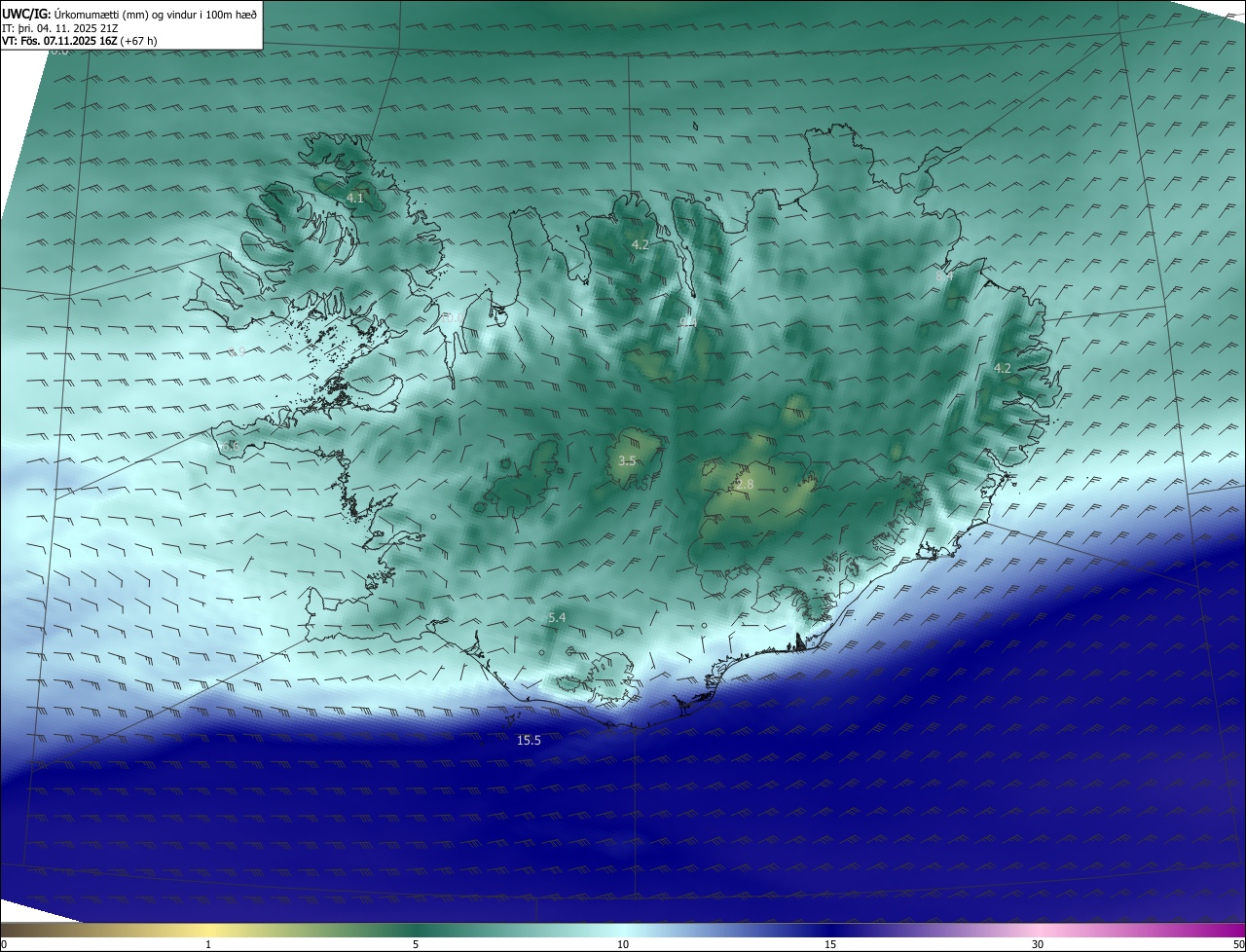Click the '30' tick on the colour scale
This screenshot has height=952, width=1246.
[1038, 944]
